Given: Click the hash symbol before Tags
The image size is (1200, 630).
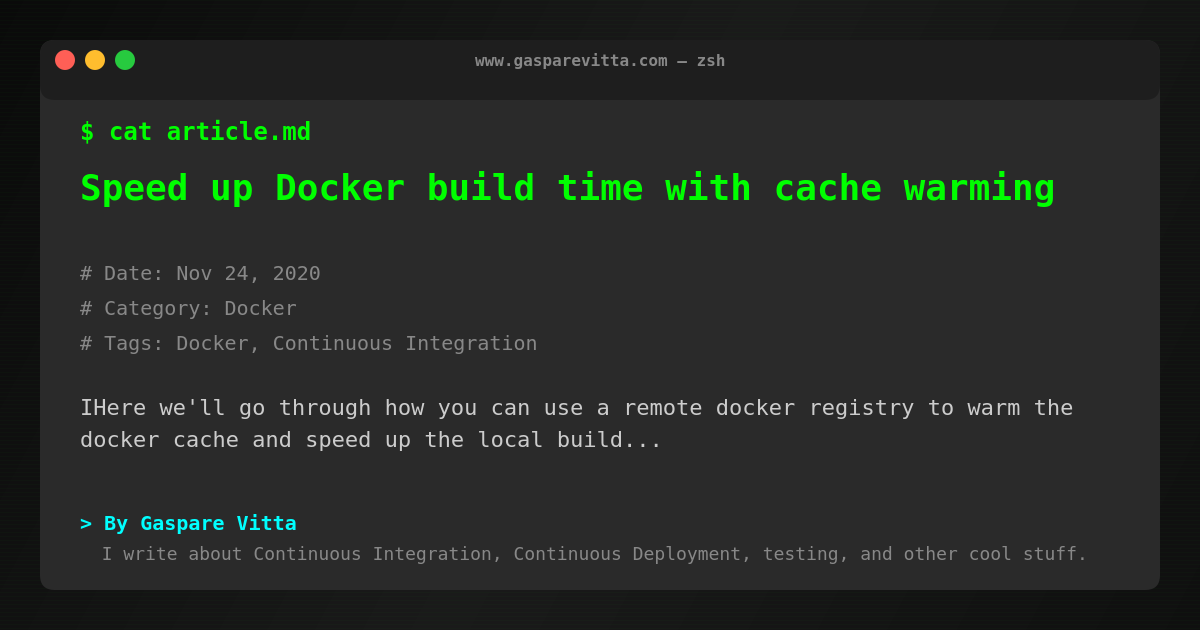Looking at the screenshot, I should click(x=86, y=343).
